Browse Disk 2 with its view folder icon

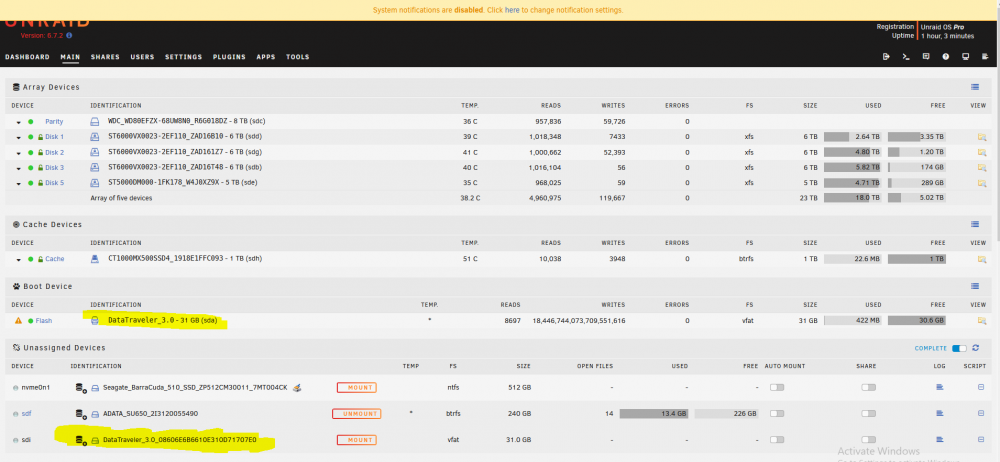point(982,152)
